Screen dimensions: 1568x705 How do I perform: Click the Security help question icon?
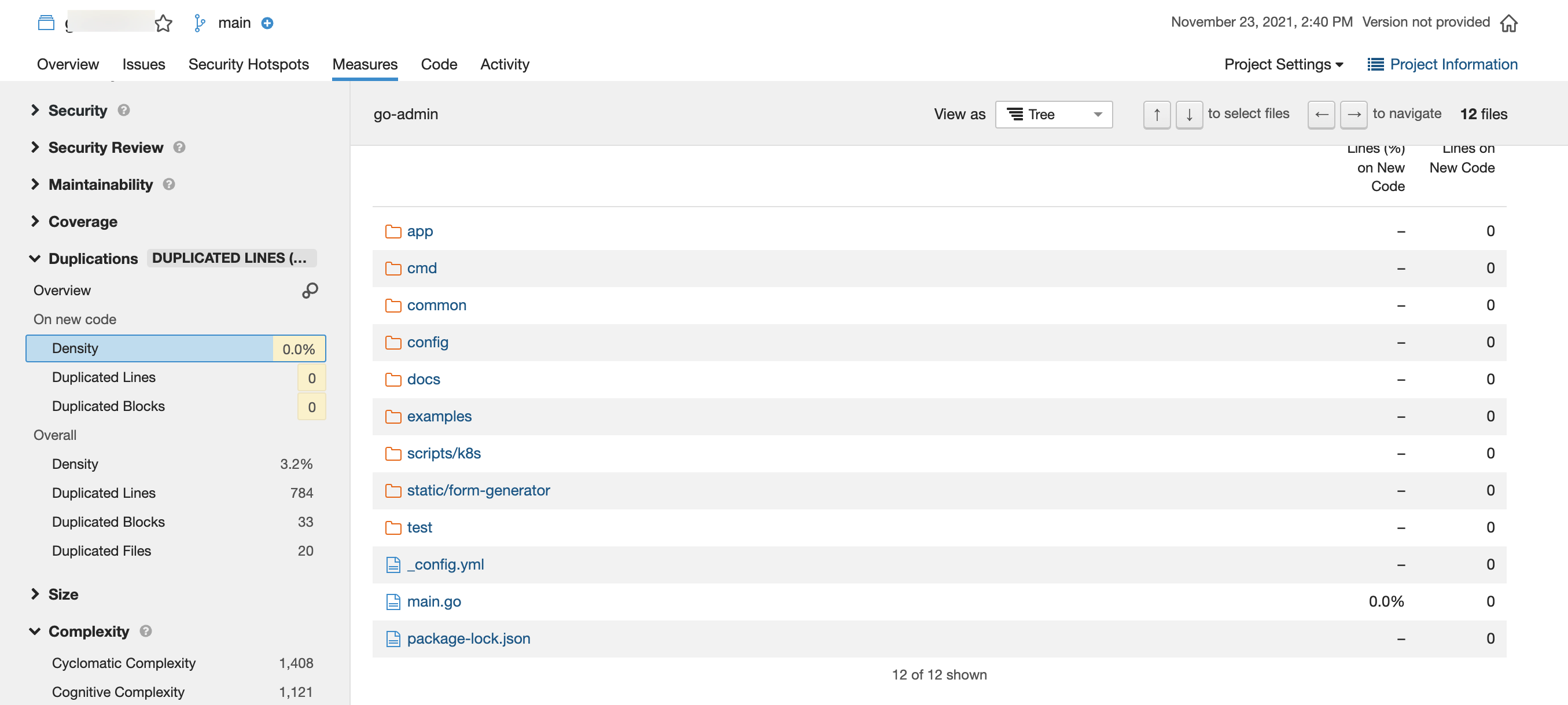click(124, 110)
